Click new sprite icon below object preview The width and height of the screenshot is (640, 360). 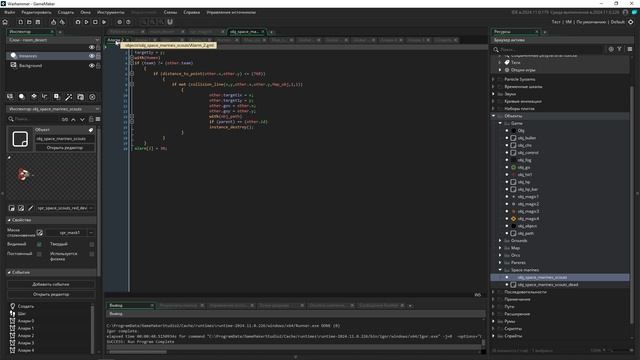tap(12, 208)
